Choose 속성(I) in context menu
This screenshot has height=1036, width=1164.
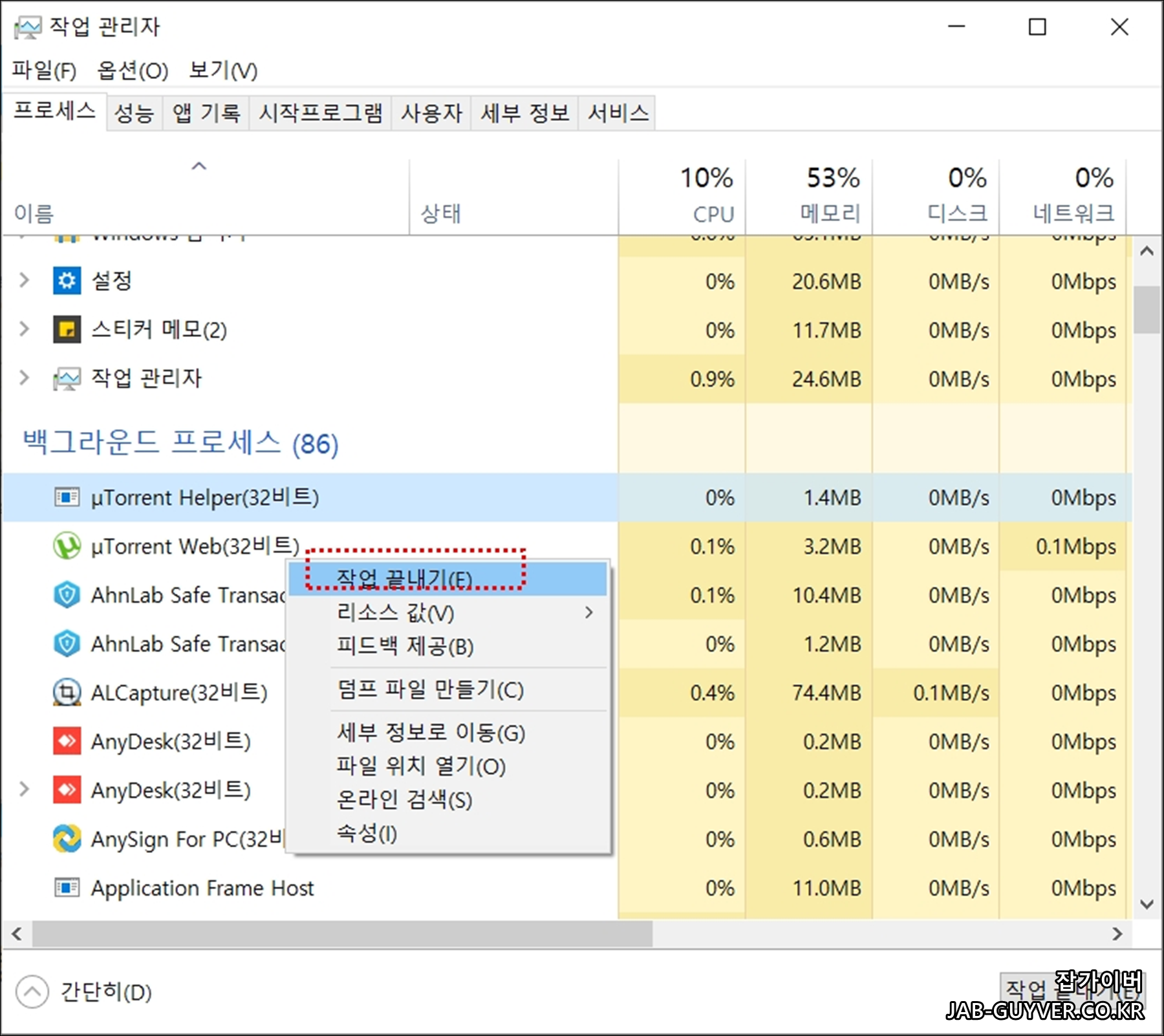click(x=447, y=834)
